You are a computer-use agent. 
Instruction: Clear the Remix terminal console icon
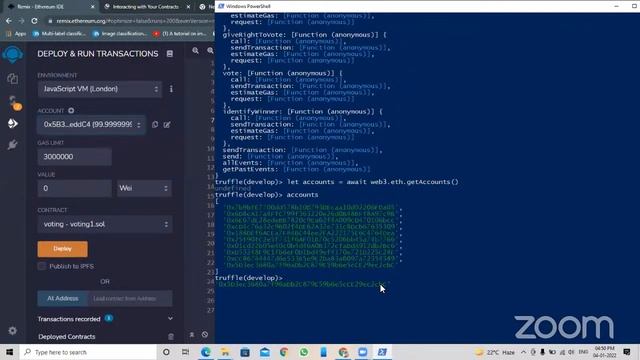[205, 335]
